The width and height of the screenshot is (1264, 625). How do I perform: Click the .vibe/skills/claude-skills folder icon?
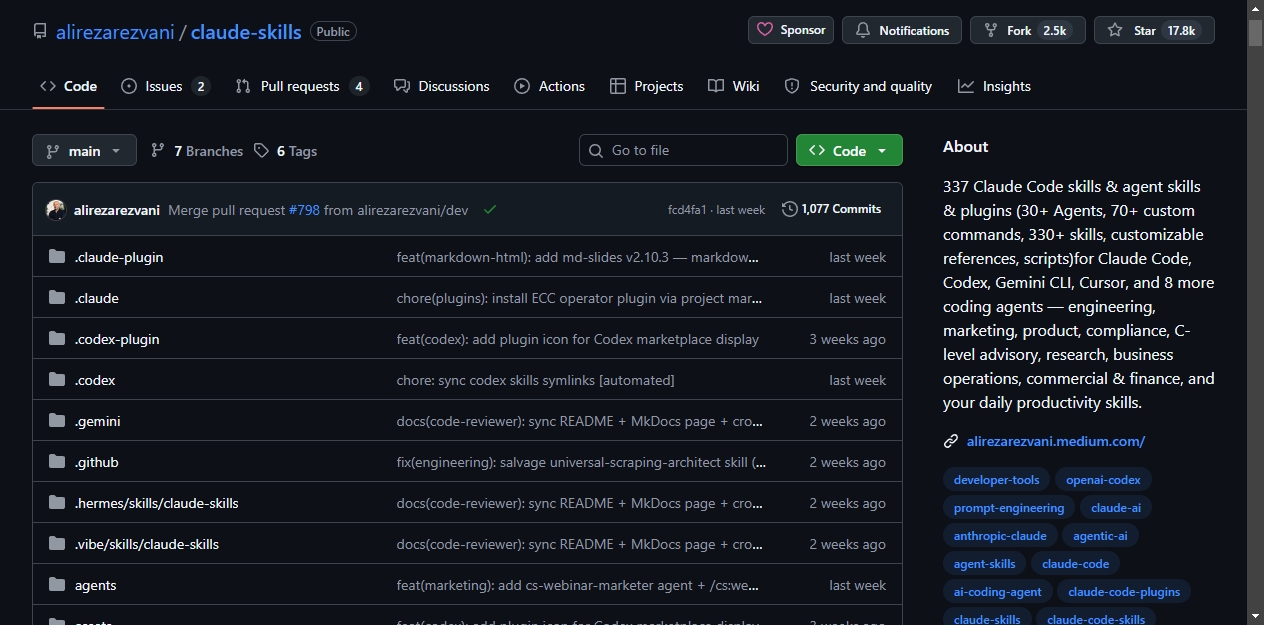pyautogui.click(x=57, y=544)
